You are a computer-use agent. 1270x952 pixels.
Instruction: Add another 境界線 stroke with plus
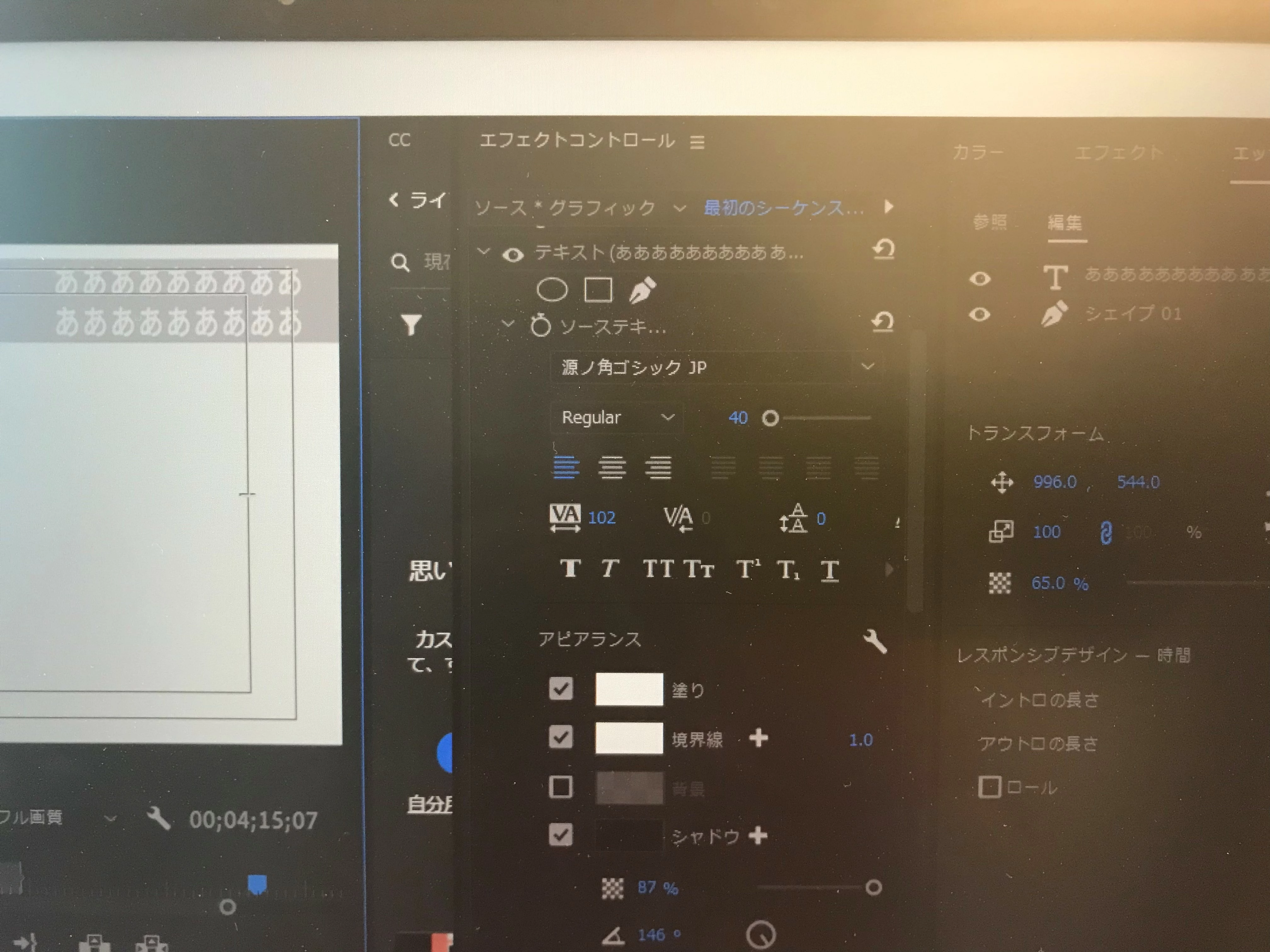[758, 738]
